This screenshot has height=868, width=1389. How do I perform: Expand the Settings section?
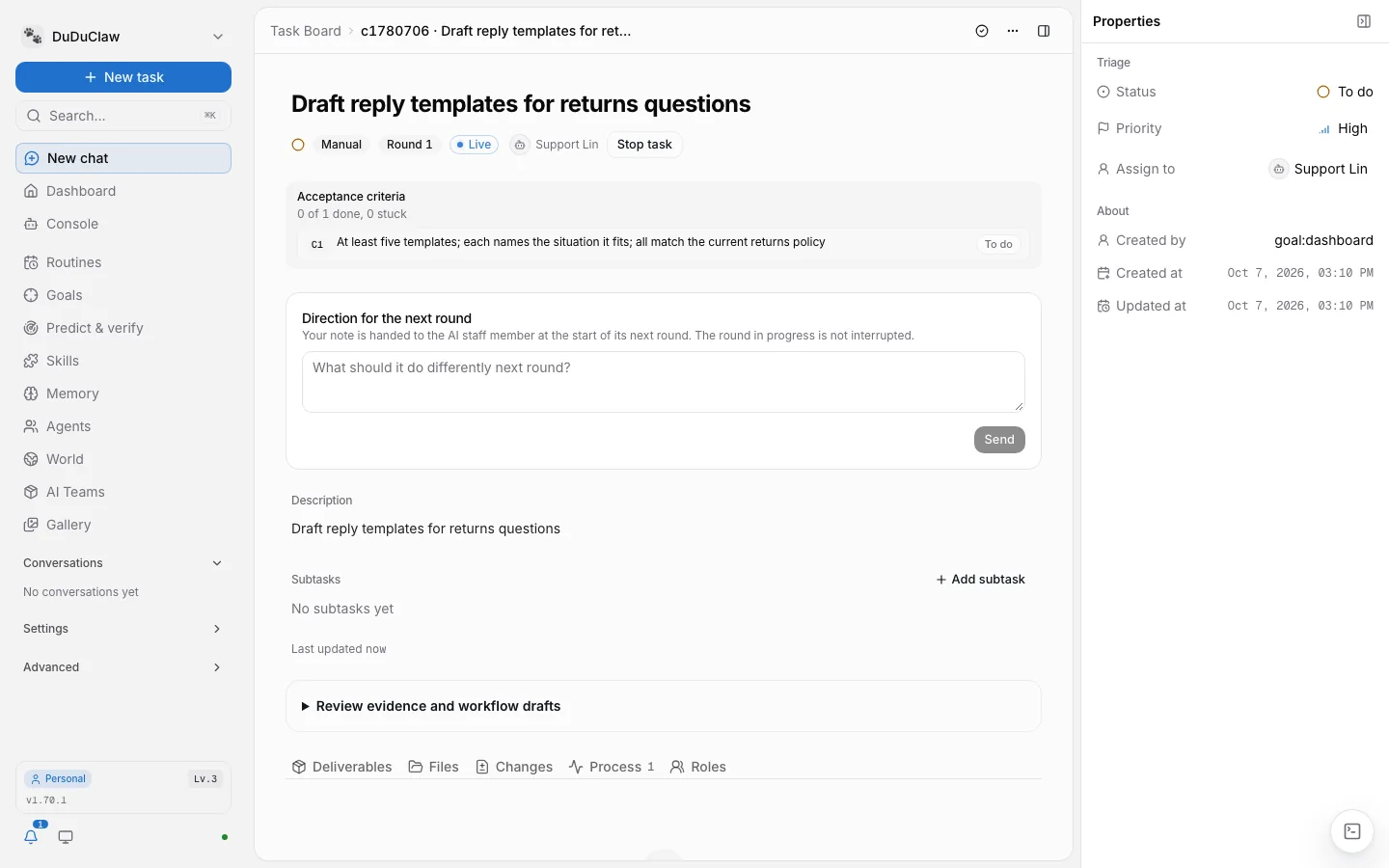[123, 629]
